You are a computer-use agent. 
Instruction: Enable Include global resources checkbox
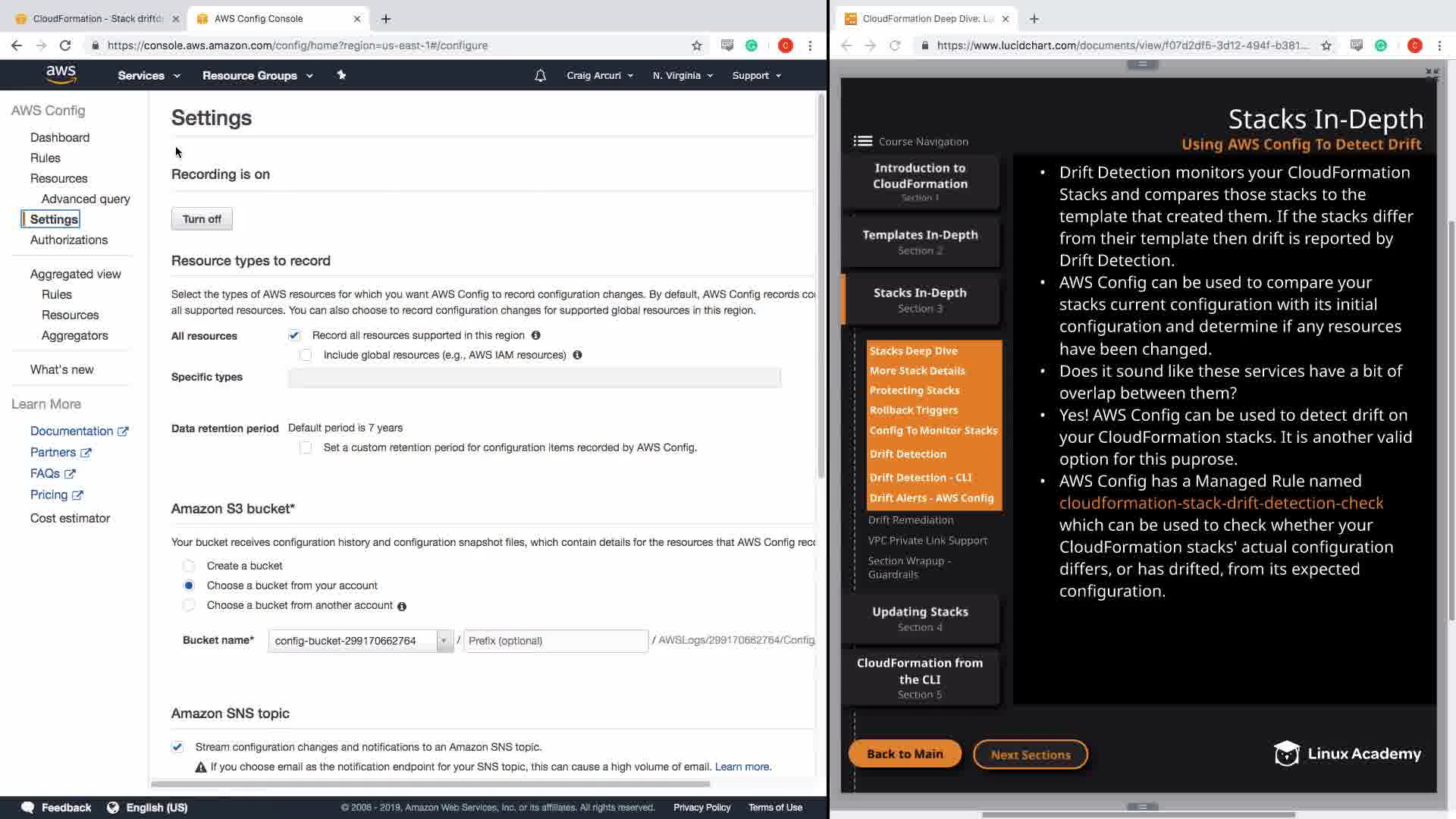(x=306, y=355)
